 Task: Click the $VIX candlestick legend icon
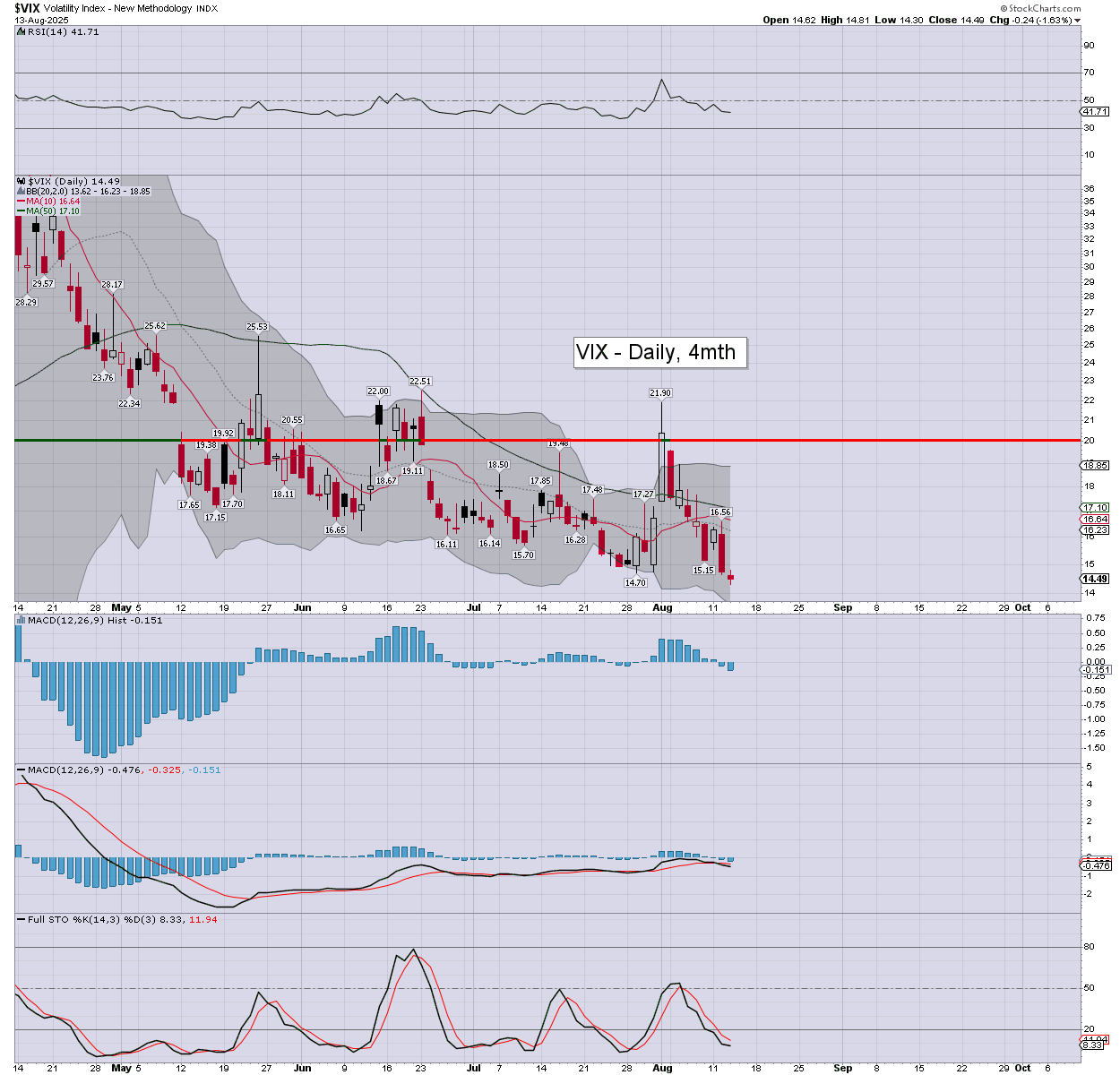pos(21,181)
